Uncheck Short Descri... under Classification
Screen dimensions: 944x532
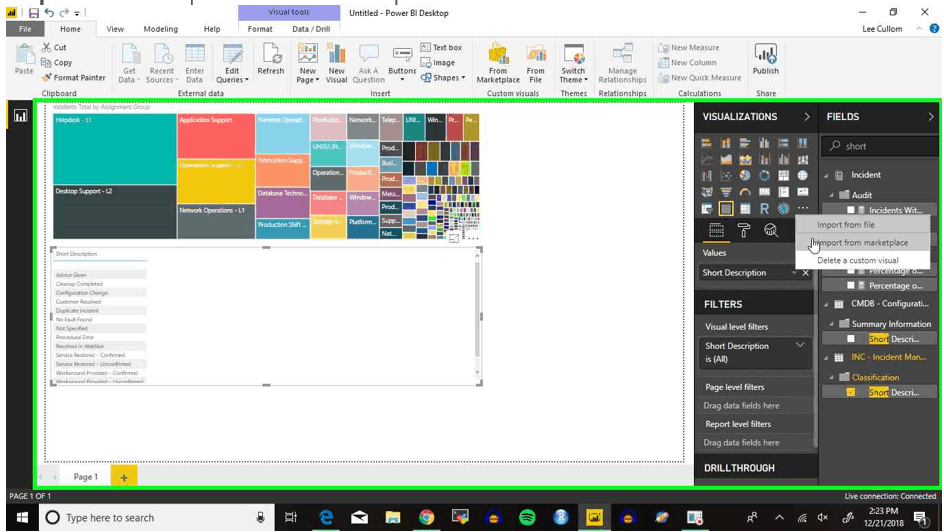click(x=851, y=392)
